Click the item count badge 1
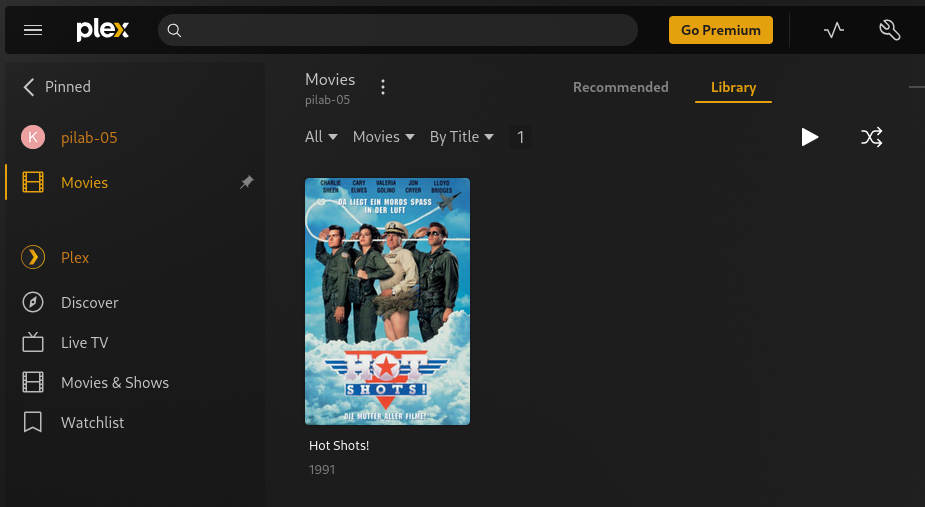Image resolution: width=925 pixels, height=507 pixels. [520, 137]
